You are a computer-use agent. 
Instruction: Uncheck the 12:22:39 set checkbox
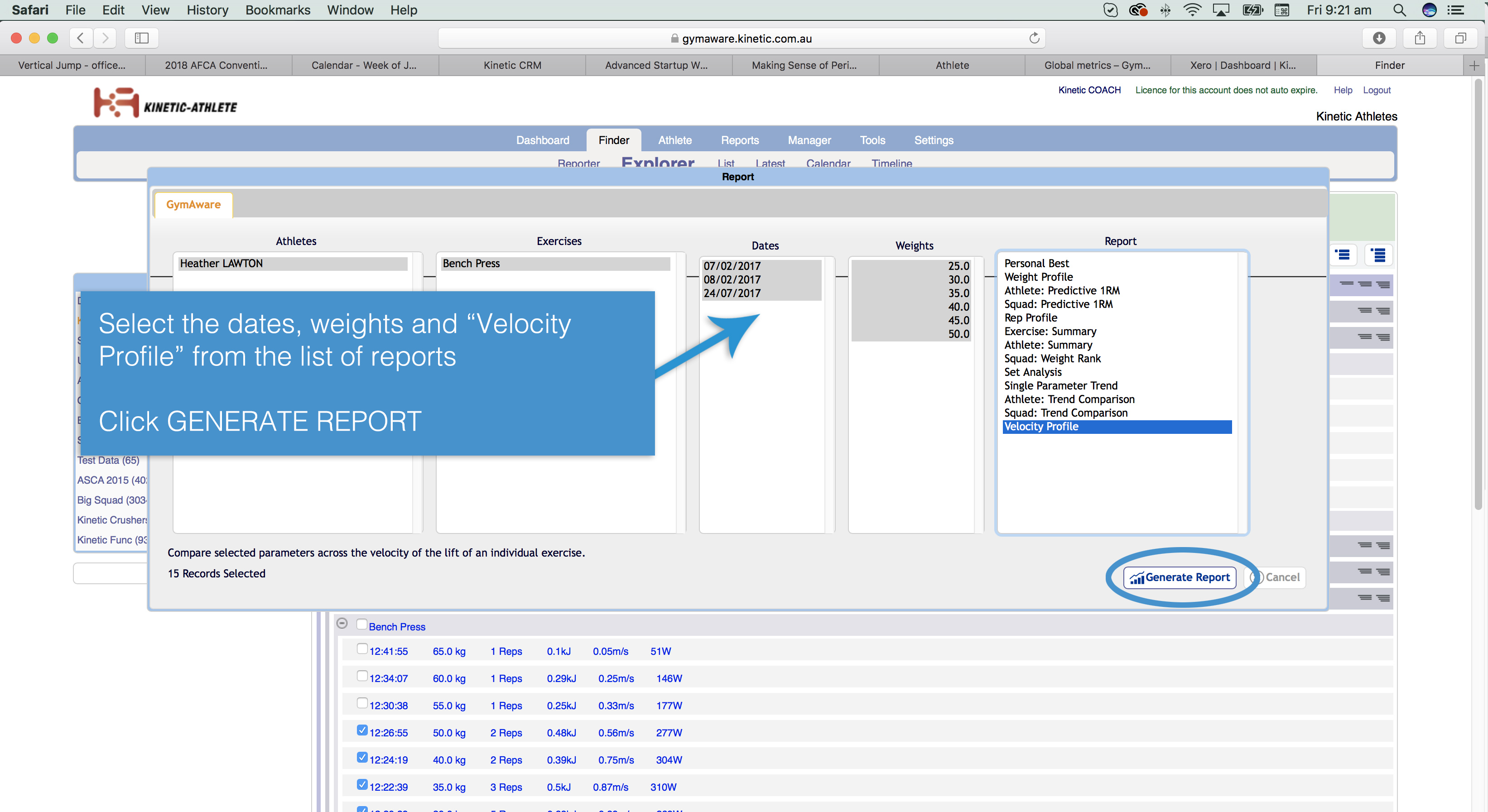[361, 784]
